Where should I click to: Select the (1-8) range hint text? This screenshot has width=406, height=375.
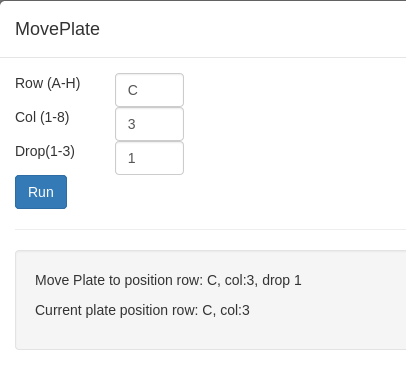pos(55,117)
